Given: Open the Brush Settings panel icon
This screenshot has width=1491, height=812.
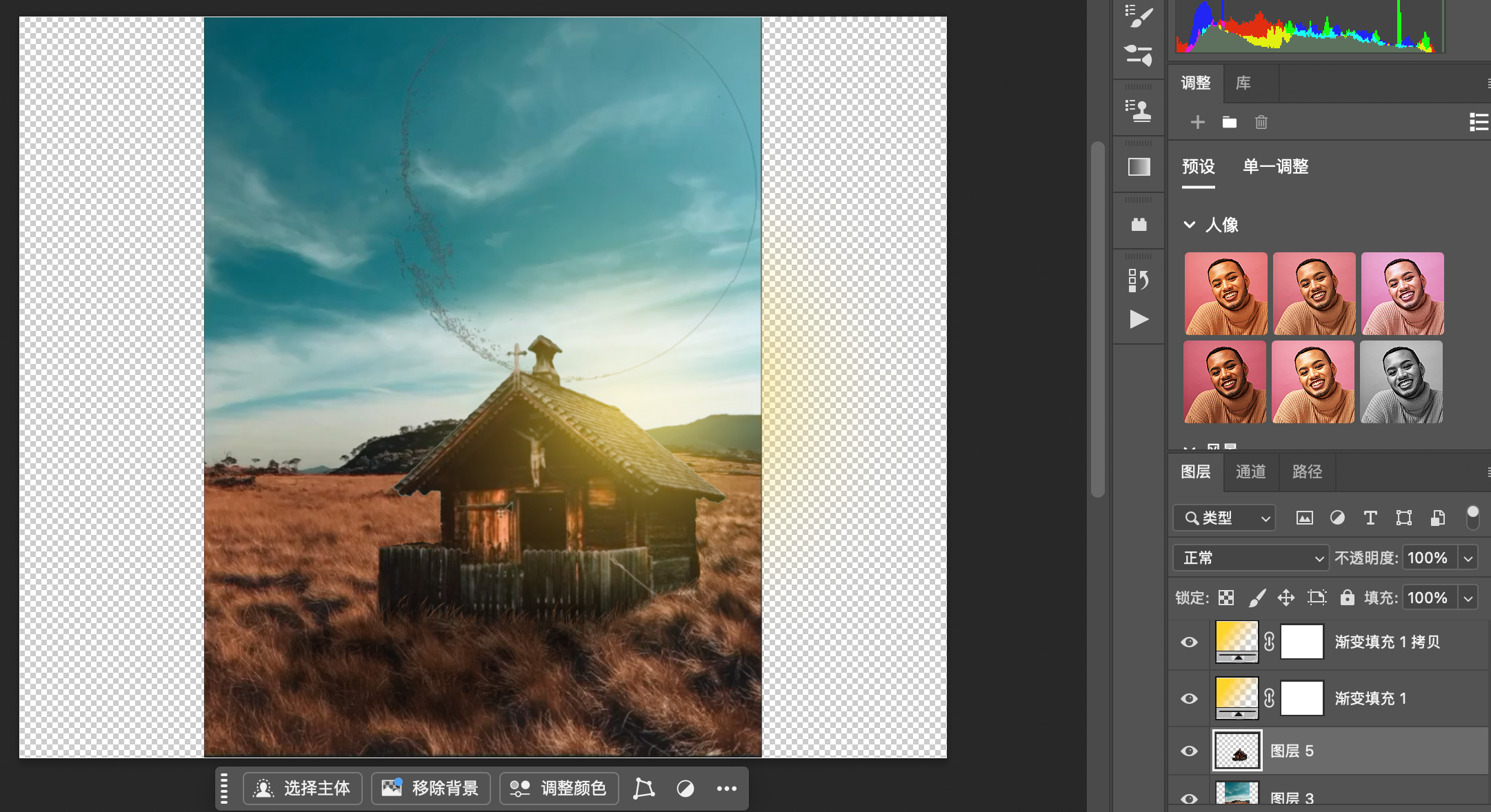Looking at the screenshot, I should [1139, 17].
